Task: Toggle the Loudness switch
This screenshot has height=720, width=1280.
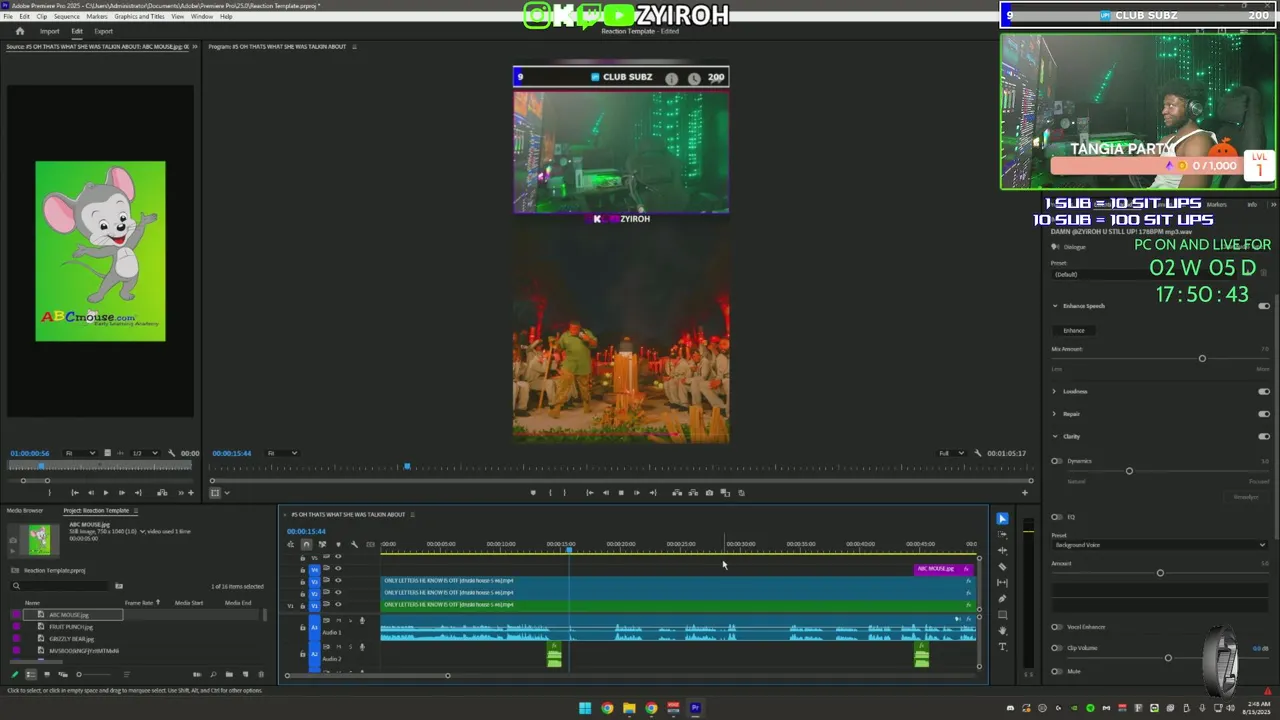Action: click(1264, 391)
